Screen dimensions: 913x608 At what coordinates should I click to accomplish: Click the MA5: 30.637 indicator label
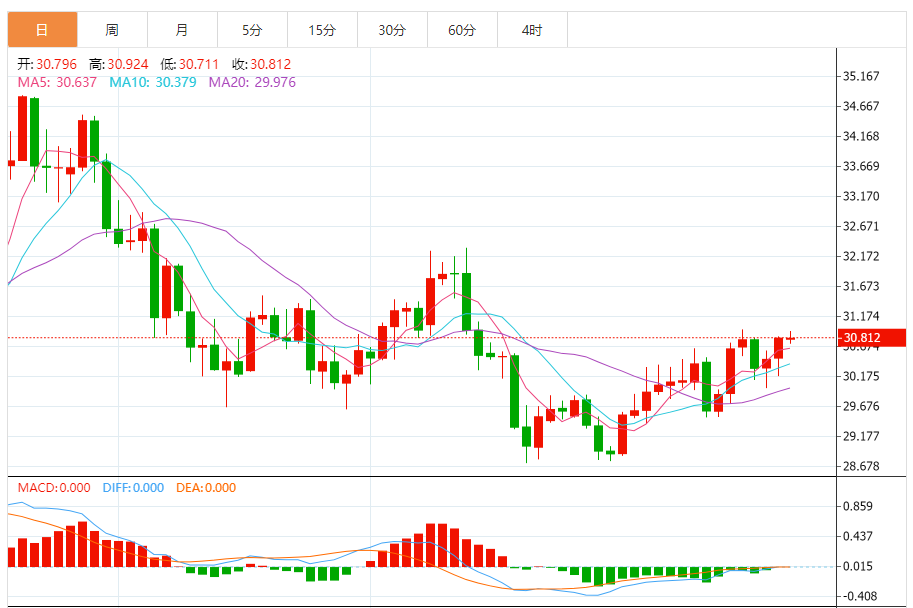(57, 82)
